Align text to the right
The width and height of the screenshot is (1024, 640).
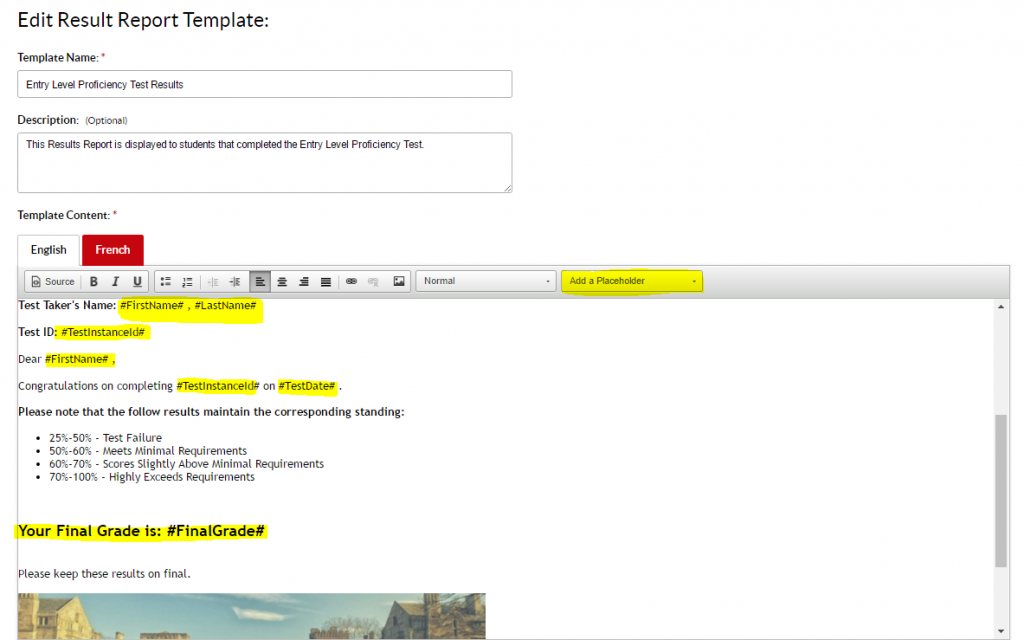coord(304,281)
